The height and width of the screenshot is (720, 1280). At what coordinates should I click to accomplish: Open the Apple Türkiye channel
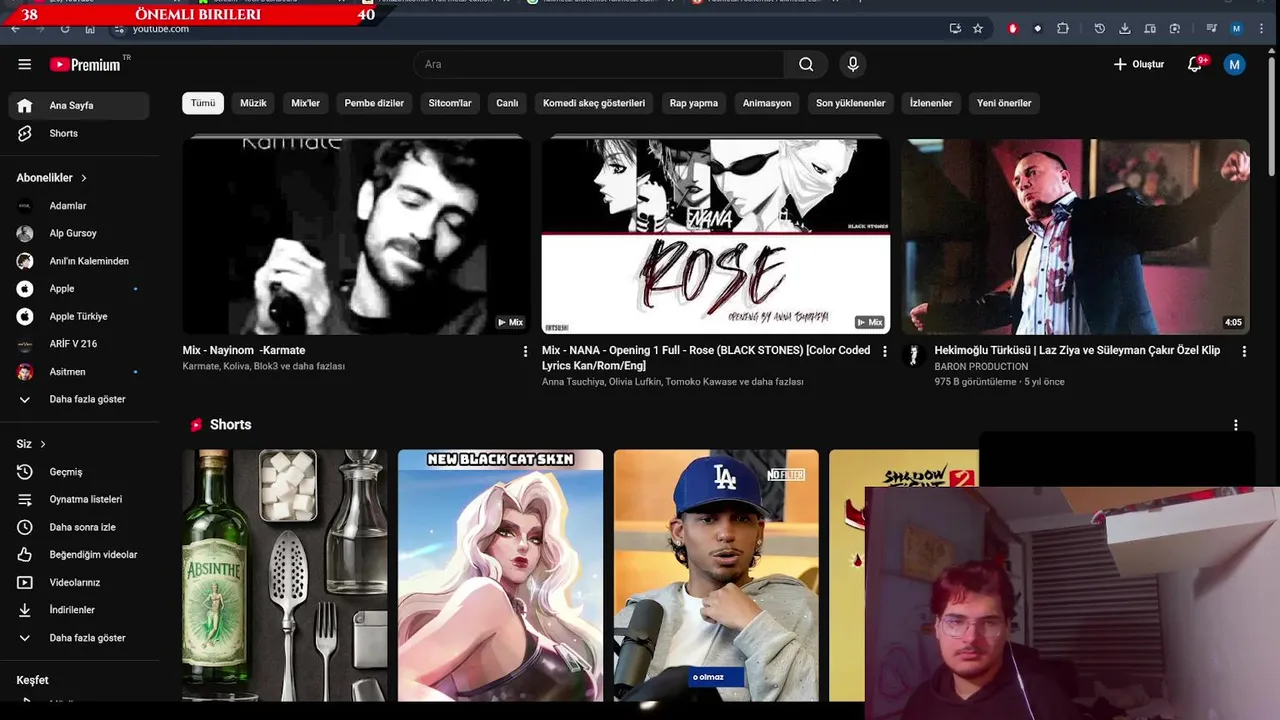click(79, 316)
